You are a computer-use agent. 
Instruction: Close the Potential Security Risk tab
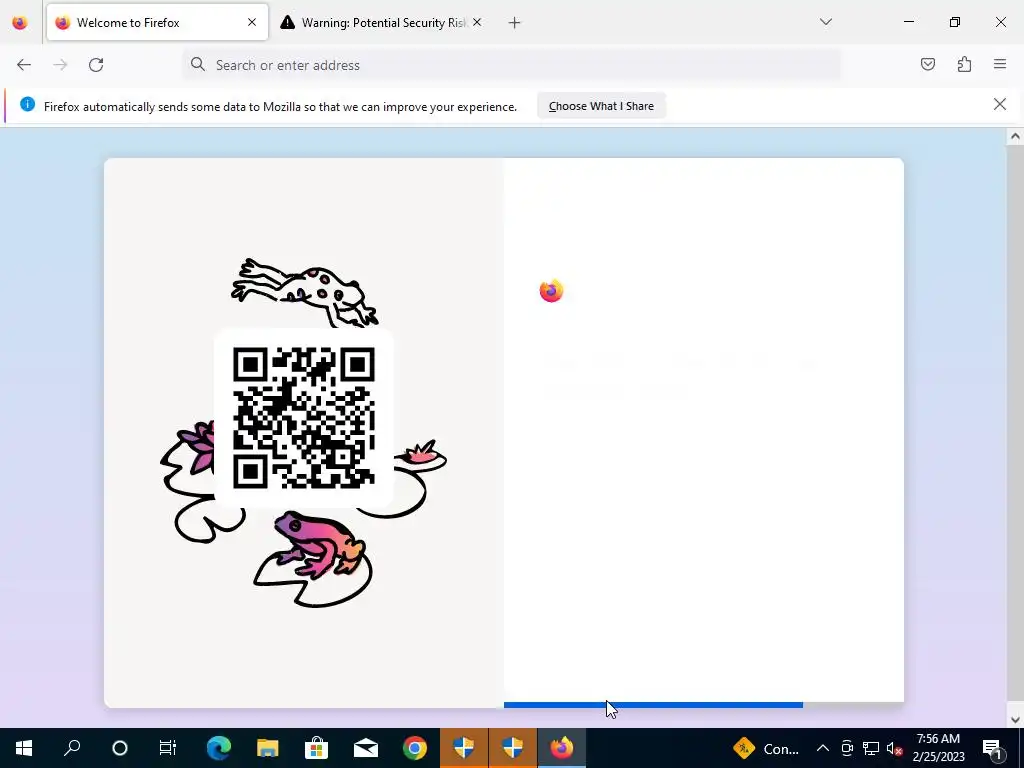pyautogui.click(x=477, y=22)
